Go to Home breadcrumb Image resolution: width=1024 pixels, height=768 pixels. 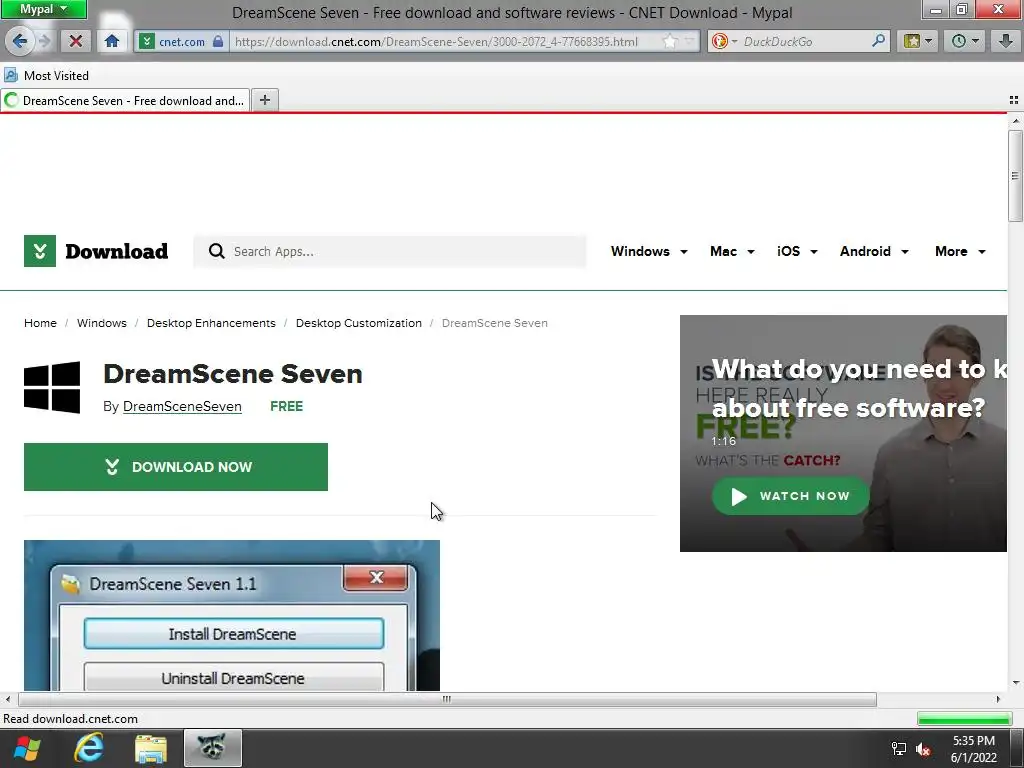pyautogui.click(x=40, y=323)
